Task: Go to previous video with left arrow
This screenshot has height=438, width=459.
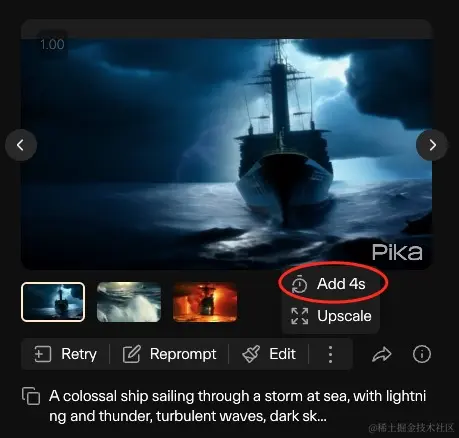Action: coord(21,145)
